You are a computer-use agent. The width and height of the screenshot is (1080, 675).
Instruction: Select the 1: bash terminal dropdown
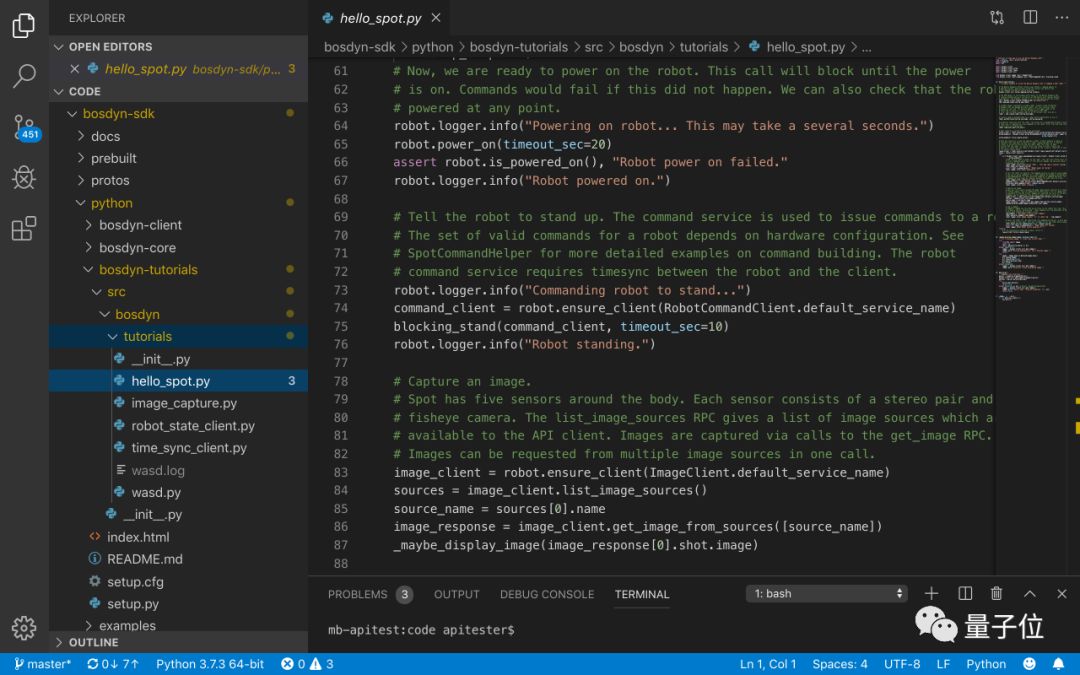[x=826, y=594]
